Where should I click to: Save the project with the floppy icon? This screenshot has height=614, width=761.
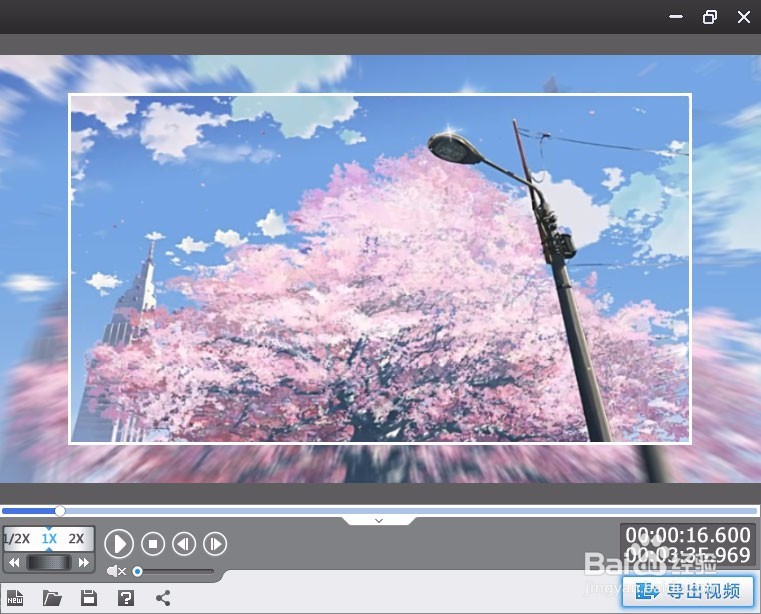89,598
